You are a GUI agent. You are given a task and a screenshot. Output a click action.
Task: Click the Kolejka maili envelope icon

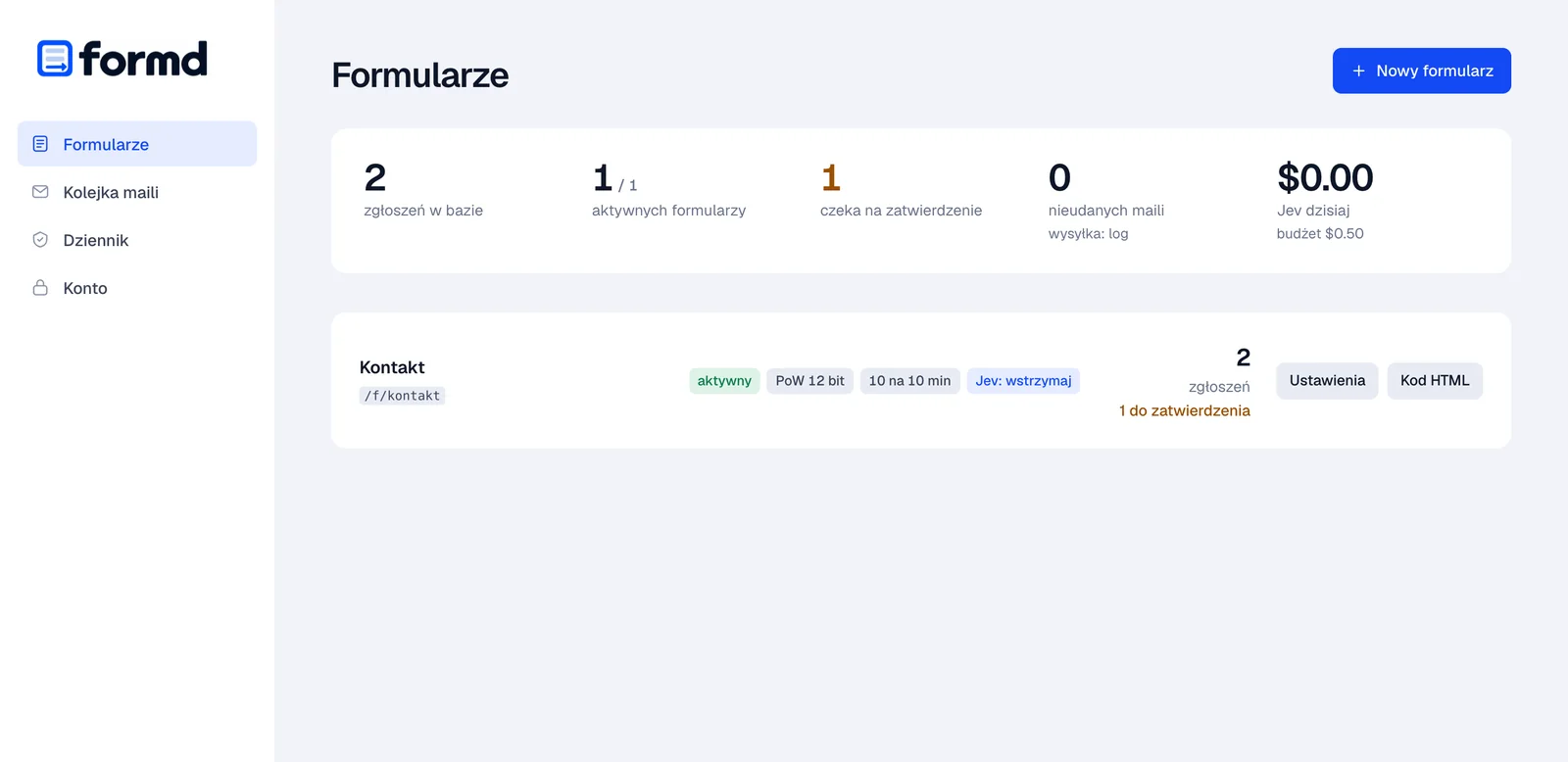pos(40,192)
